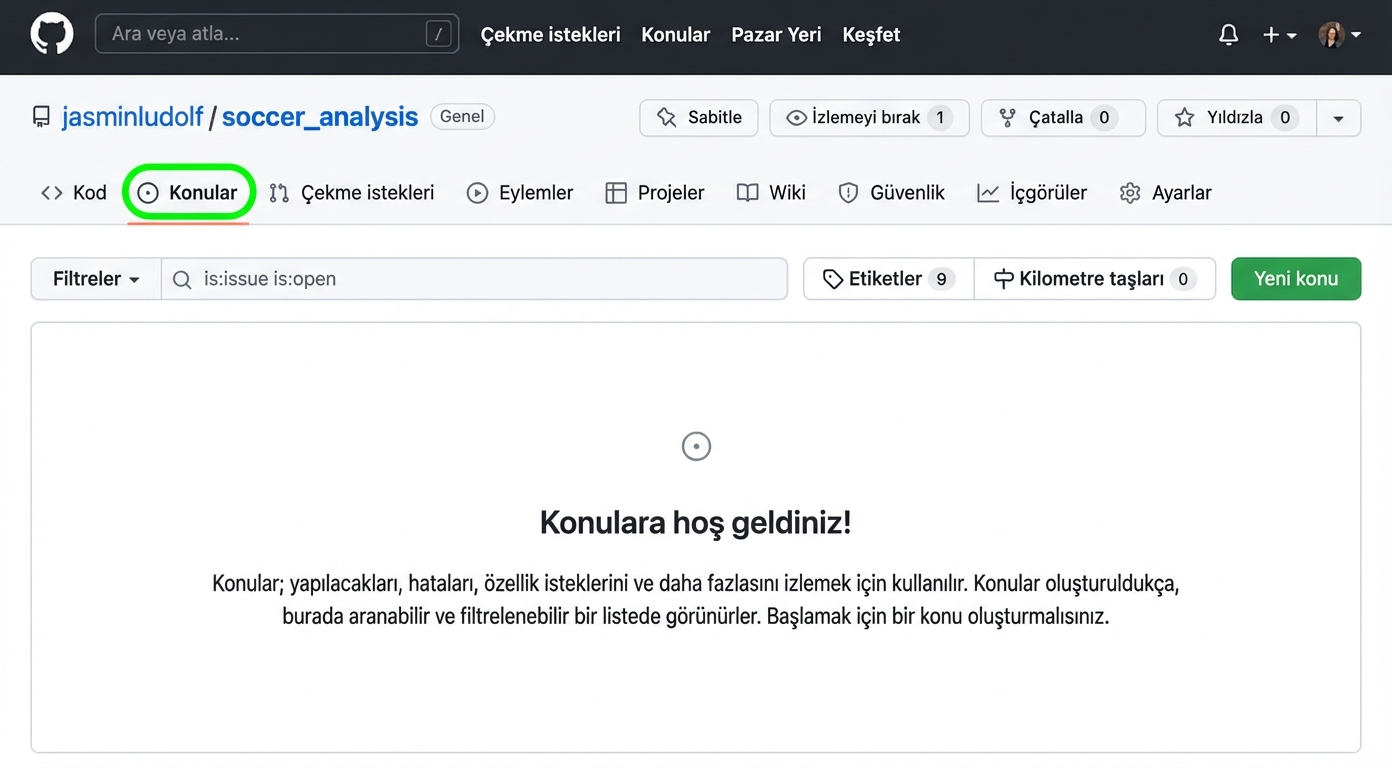This screenshot has height=768, width=1392.
Task: Toggle İzlemeyi bırak to stop watching
Action: click(x=868, y=117)
